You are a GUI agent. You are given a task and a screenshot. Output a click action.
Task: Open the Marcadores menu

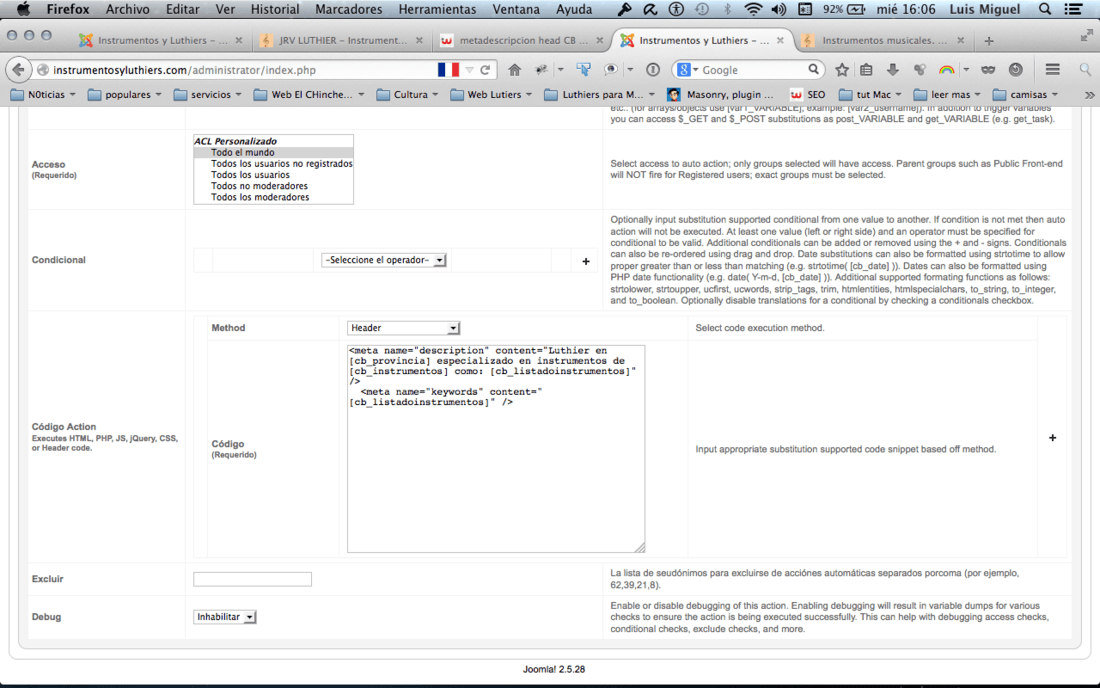[349, 9]
